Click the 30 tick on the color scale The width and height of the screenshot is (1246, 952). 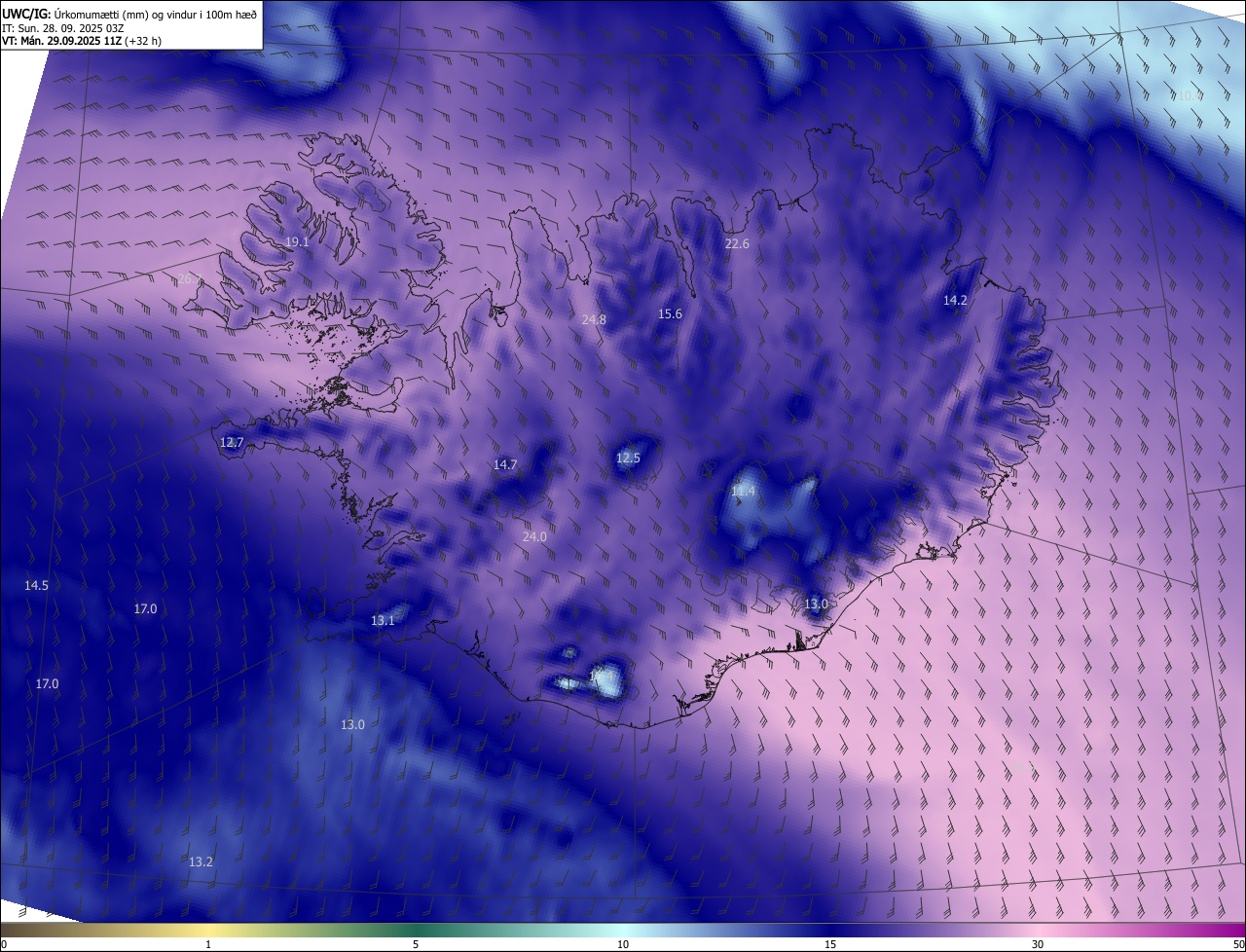[1038, 944]
